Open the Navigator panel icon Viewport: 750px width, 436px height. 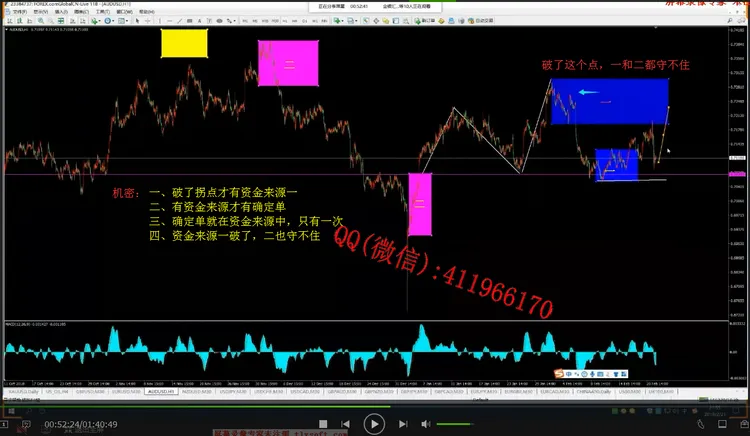(386, 21)
